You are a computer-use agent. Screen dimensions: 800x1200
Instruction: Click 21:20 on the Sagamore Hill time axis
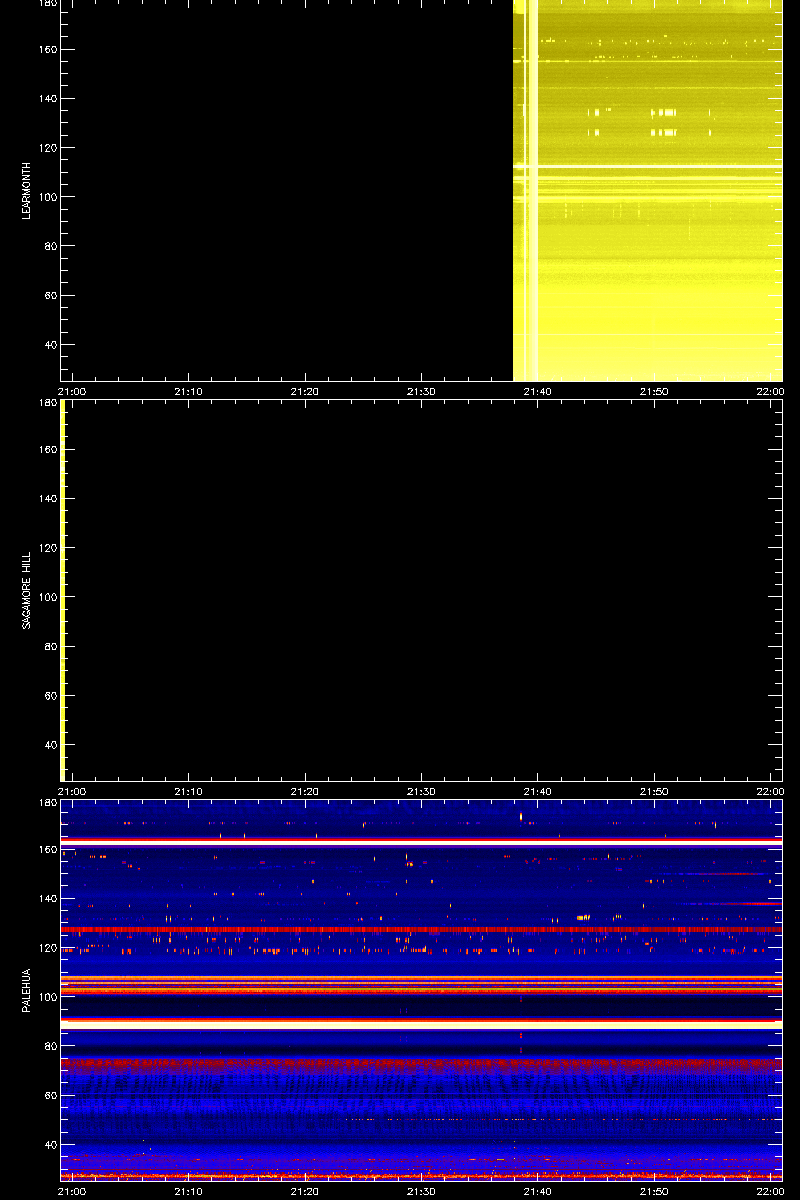tap(305, 792)
